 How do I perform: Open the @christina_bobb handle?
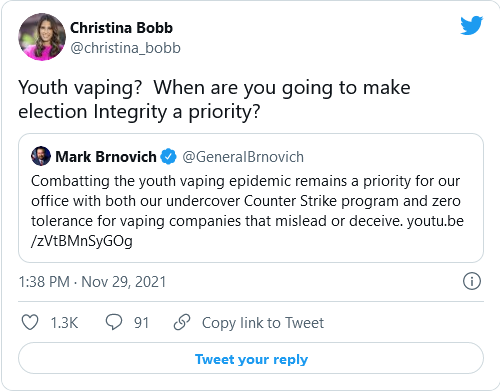(125, 48)
